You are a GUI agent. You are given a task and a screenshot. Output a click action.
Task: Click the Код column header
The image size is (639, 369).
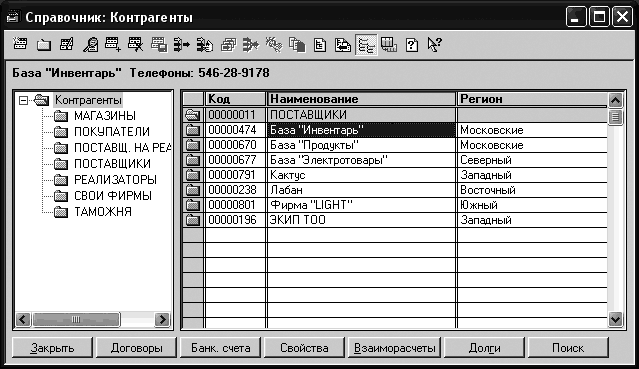click(x=235, y=99)
